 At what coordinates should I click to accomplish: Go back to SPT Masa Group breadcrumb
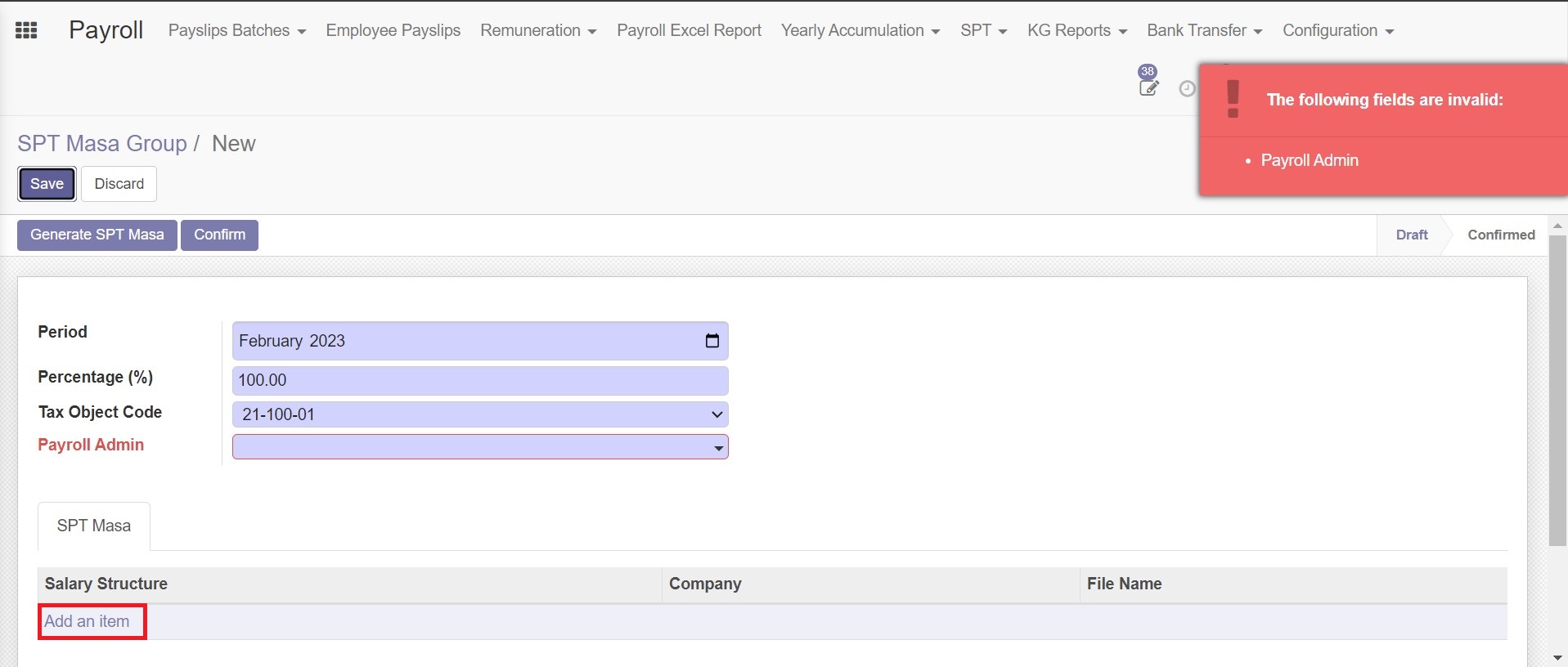pos(102,144)
